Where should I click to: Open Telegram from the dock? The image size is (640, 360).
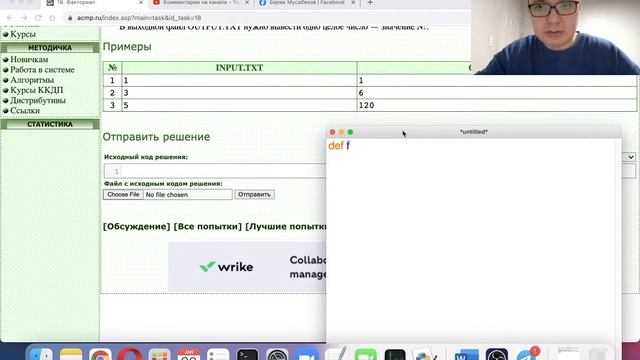tap(527, 353)
